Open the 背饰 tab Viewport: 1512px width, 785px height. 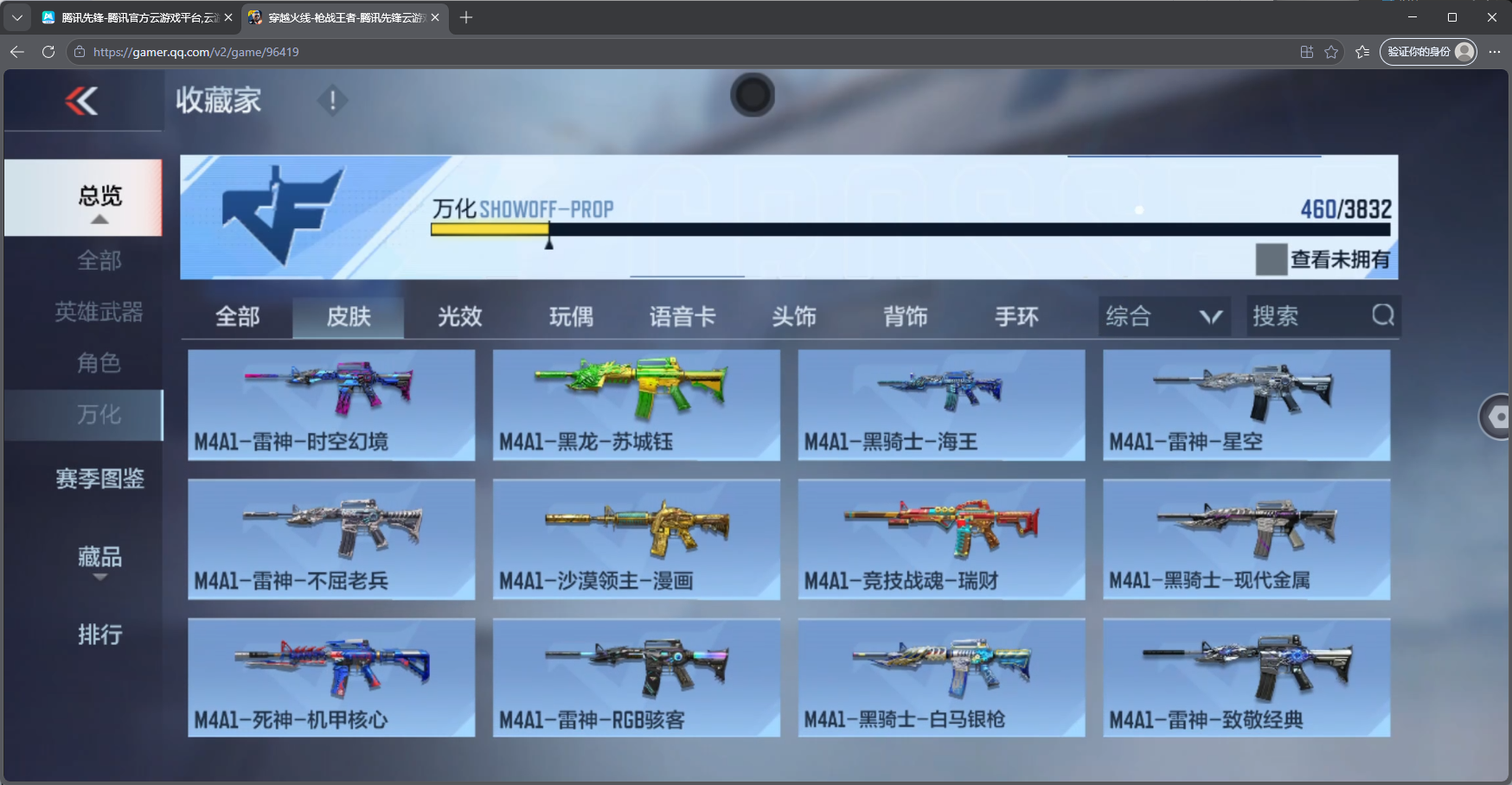[x=905, y=316]
